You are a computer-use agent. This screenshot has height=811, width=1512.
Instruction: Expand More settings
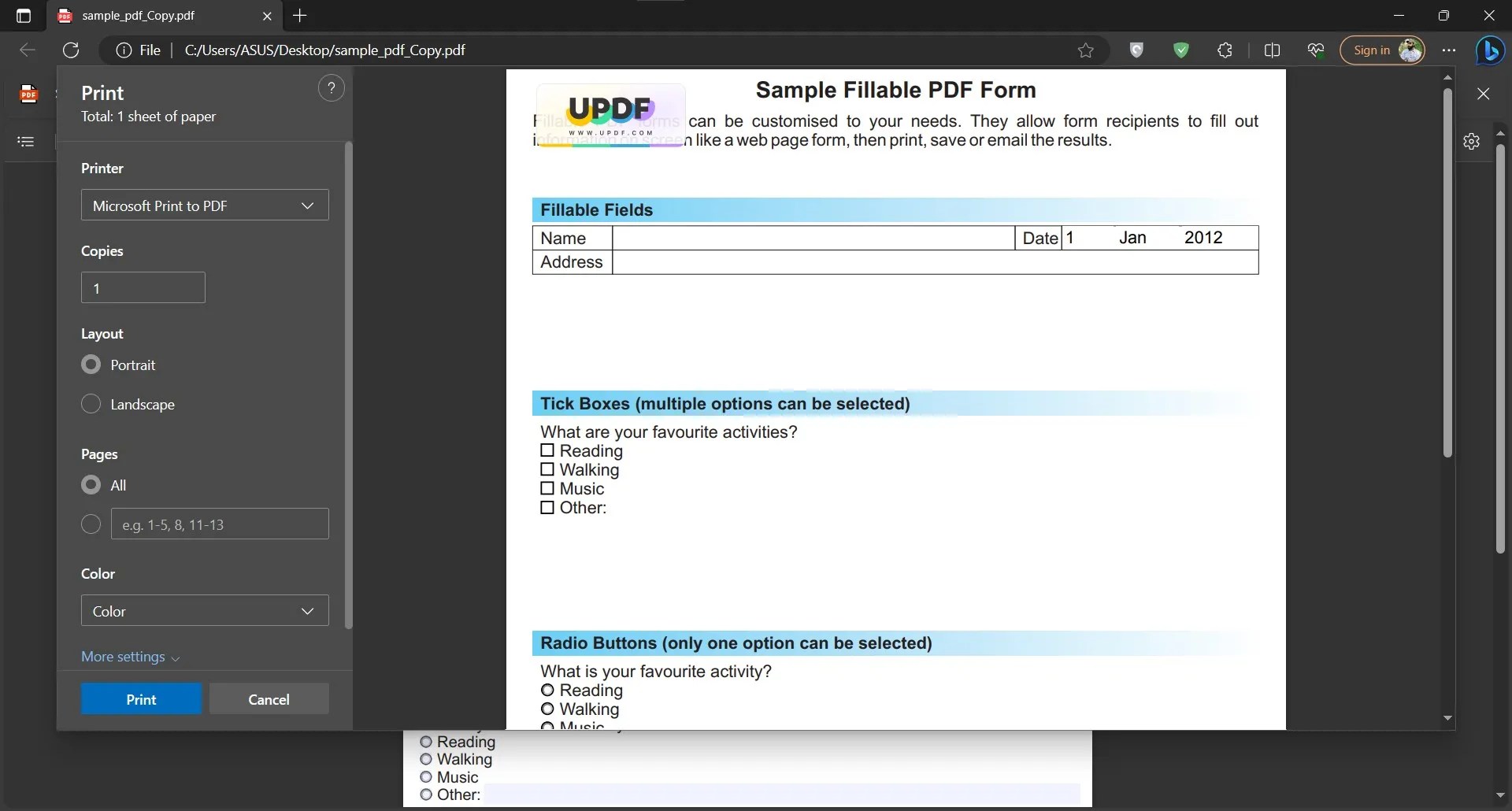130,657
